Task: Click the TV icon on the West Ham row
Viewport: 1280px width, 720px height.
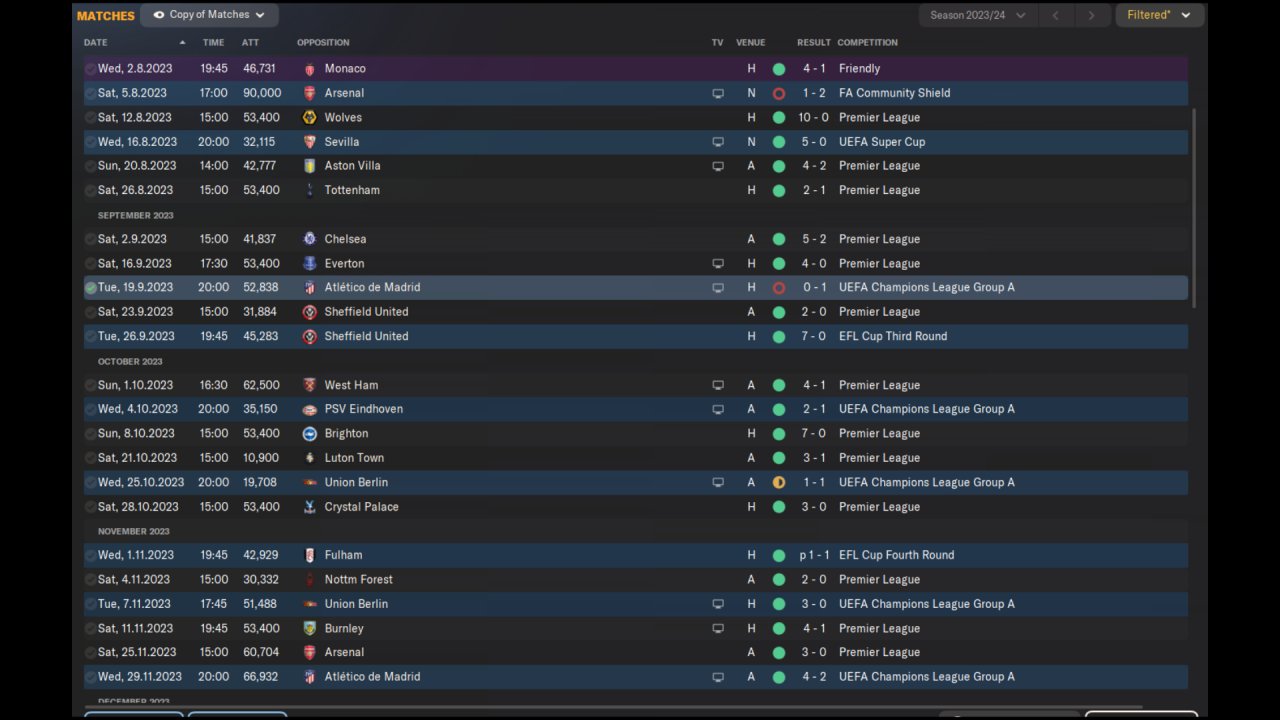Action: pos(717,385)
